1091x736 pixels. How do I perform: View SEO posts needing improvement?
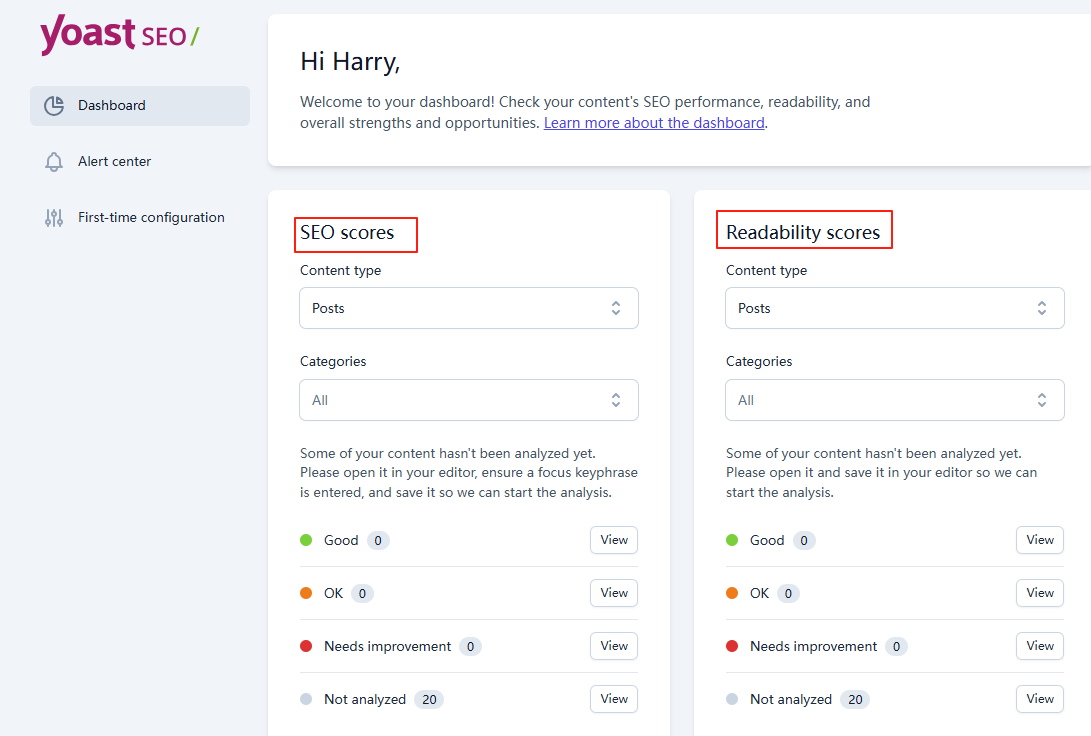tap(613, 646)
